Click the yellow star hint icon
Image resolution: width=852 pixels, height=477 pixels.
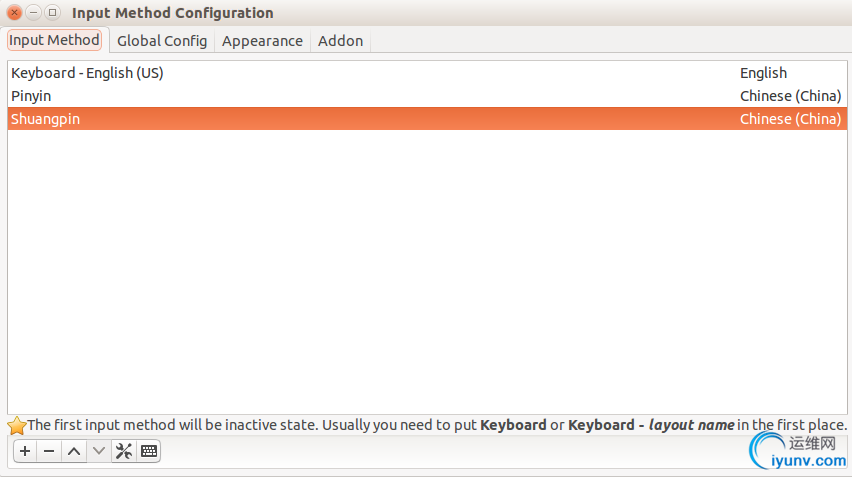click(17, 425)
